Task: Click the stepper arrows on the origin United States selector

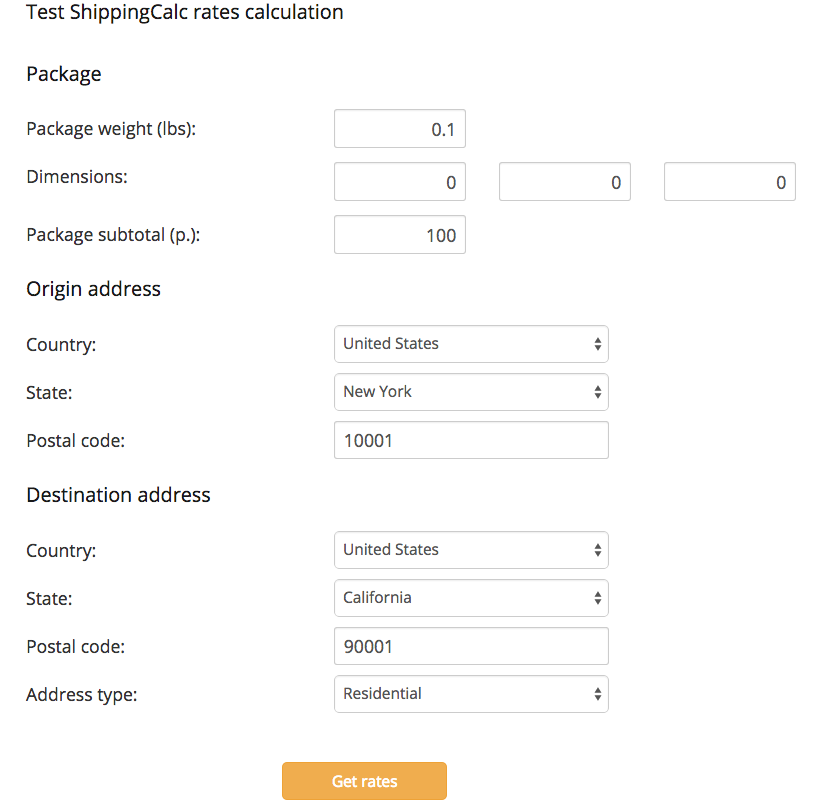Action: [x=599, y=344]
